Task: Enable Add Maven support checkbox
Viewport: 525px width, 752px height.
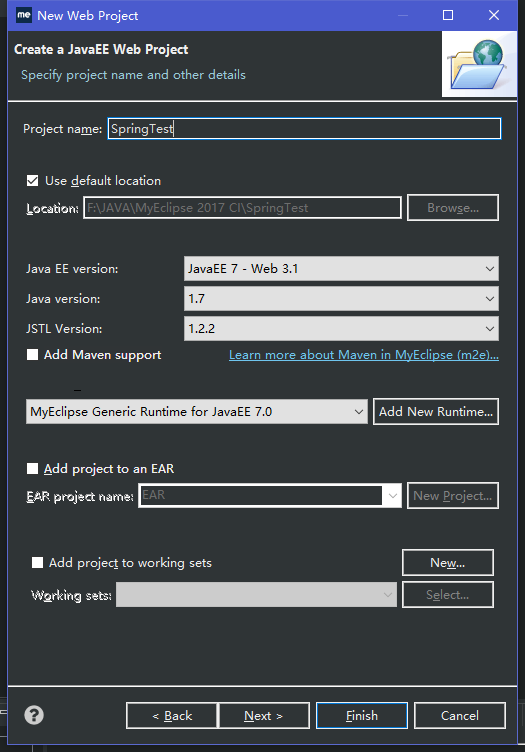Action: tap(33, 355)
